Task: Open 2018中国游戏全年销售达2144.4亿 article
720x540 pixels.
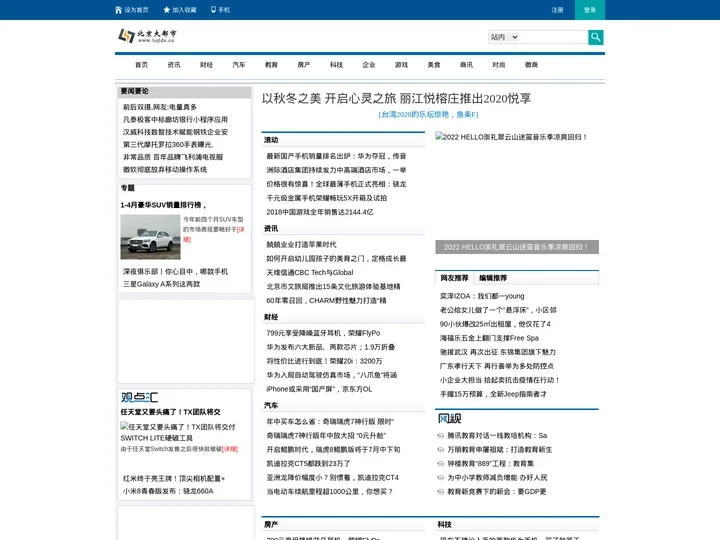Action: tap(320, 212)
